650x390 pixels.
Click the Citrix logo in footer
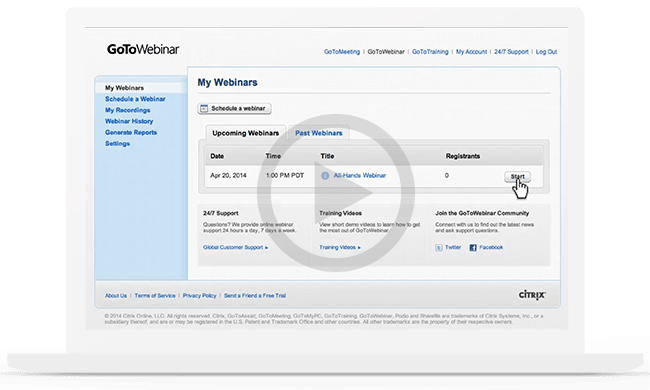pyautogui.click(x=532, y=295)
